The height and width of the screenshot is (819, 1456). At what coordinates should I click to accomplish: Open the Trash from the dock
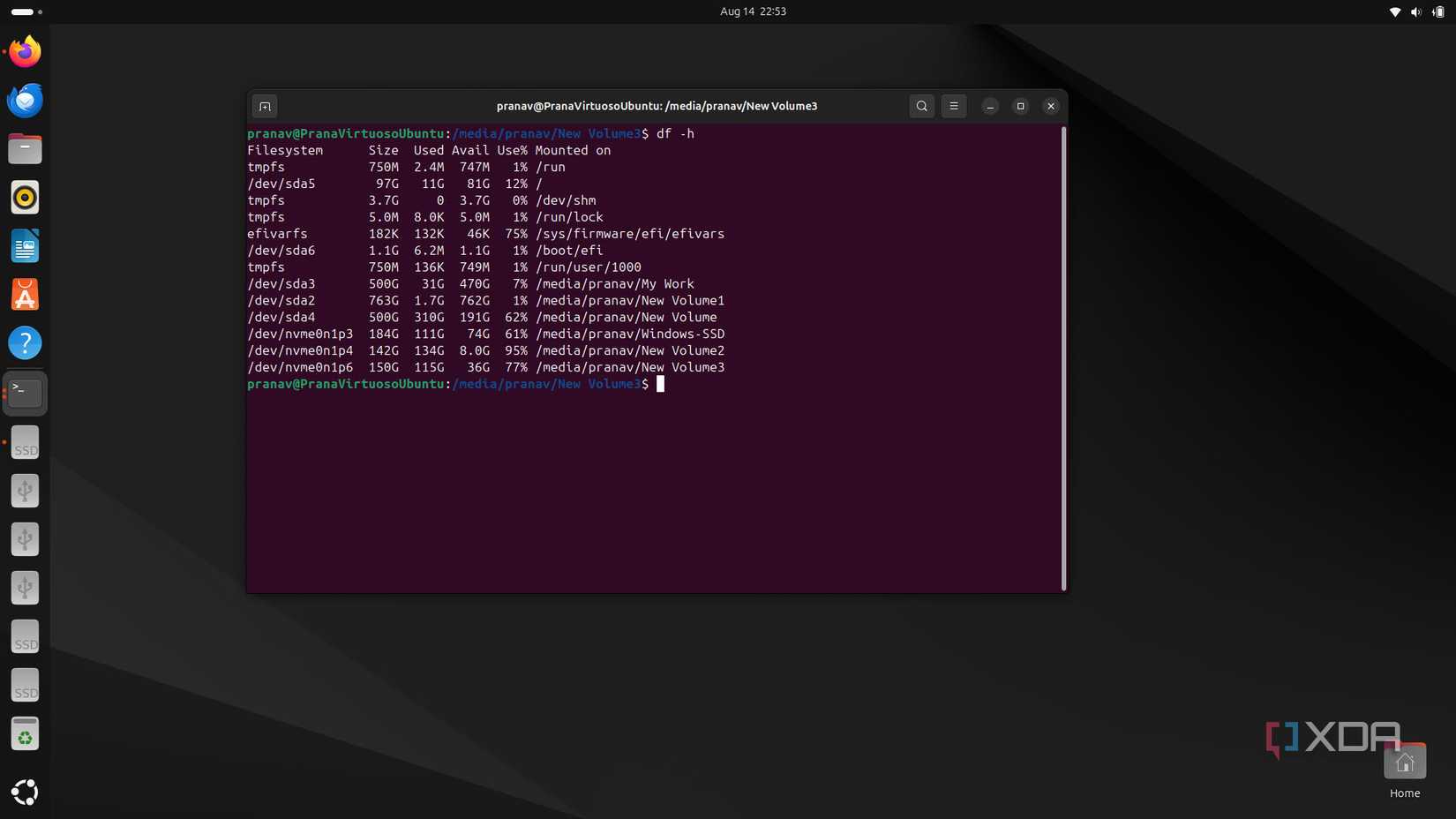tap(24, 733)
